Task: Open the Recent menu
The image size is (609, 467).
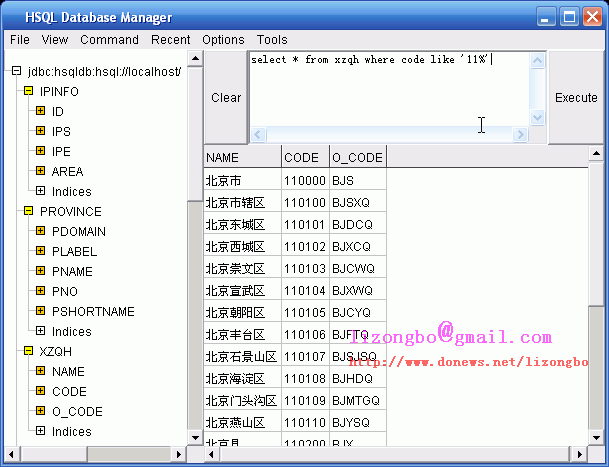Action: pos(171,40)
